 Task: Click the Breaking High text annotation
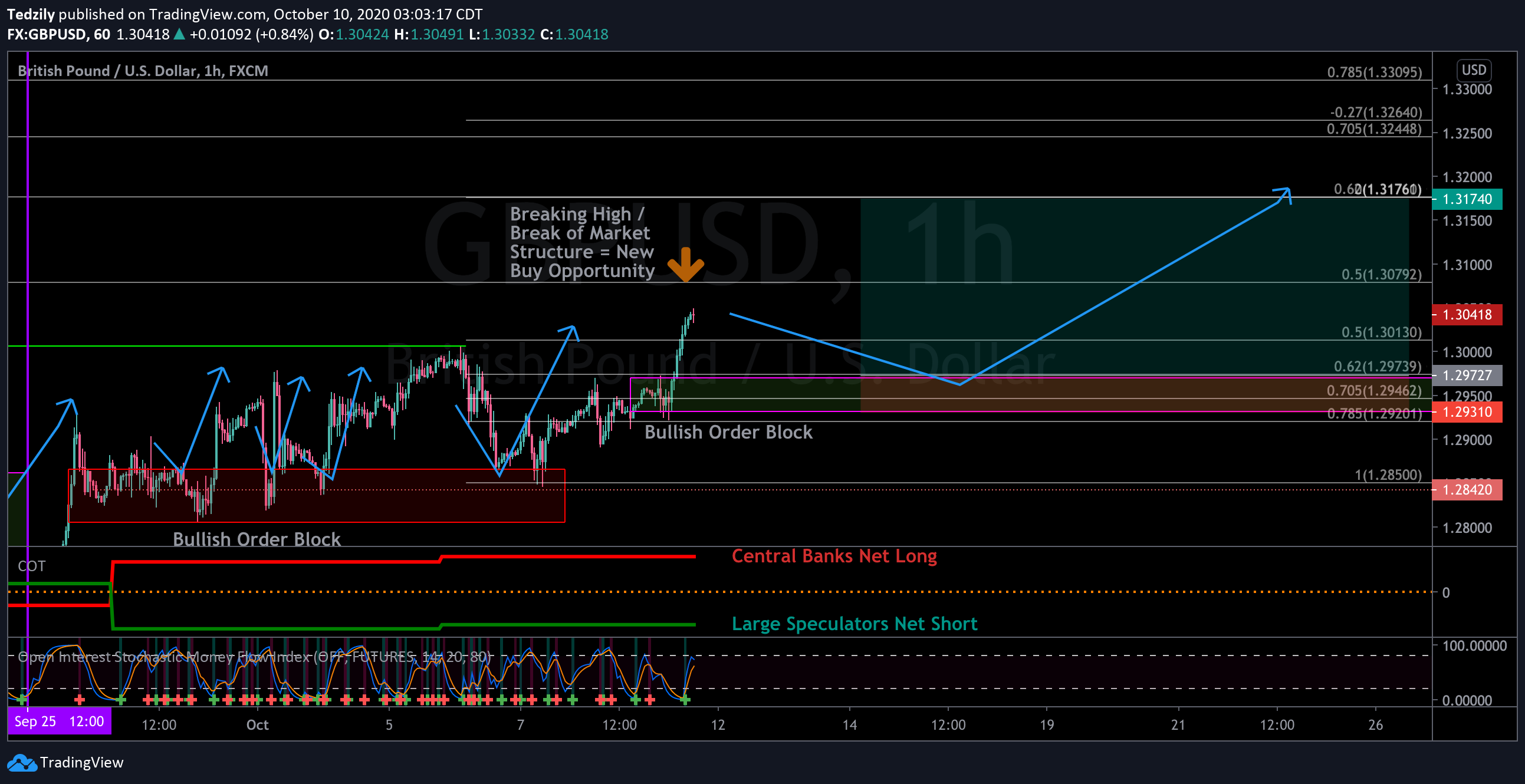582,242
